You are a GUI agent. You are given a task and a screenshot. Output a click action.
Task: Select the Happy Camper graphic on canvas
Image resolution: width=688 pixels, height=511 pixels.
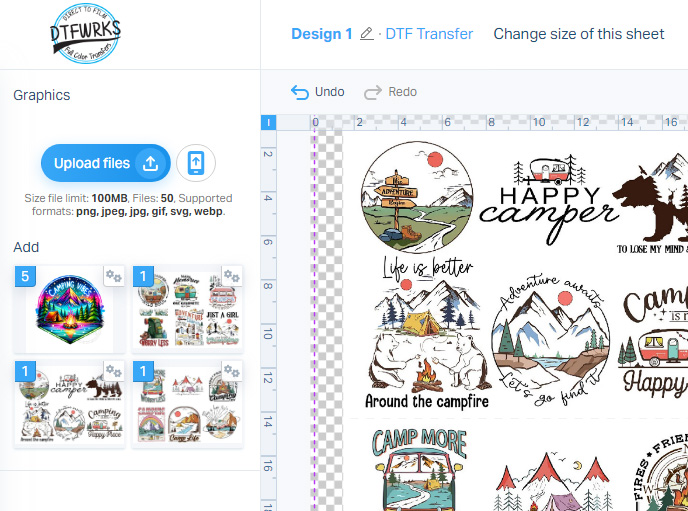point(548,200)
